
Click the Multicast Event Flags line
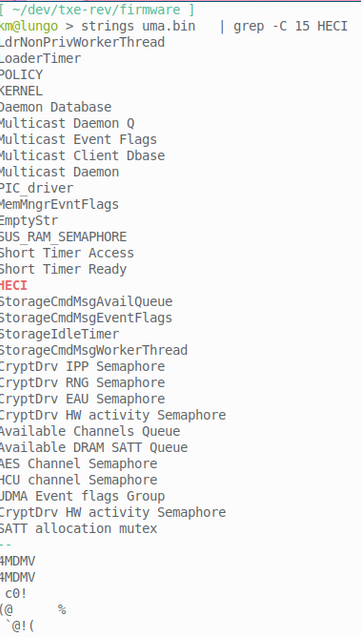pos(78,139)
